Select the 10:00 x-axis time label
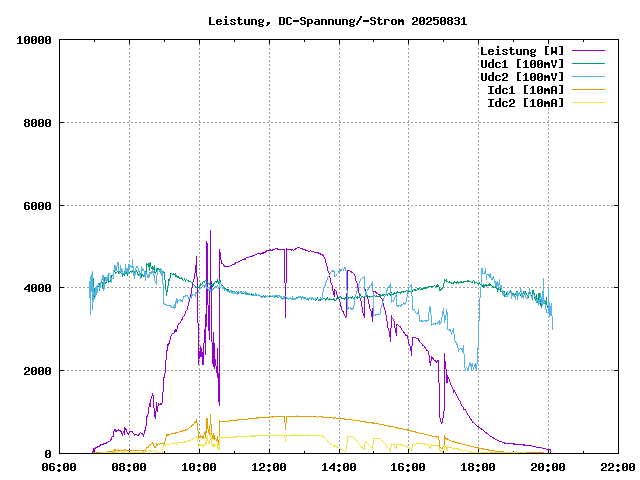Image resolution: width=640 pixels, height=480 pixels. pyautogui.click(x=199, y=467)
